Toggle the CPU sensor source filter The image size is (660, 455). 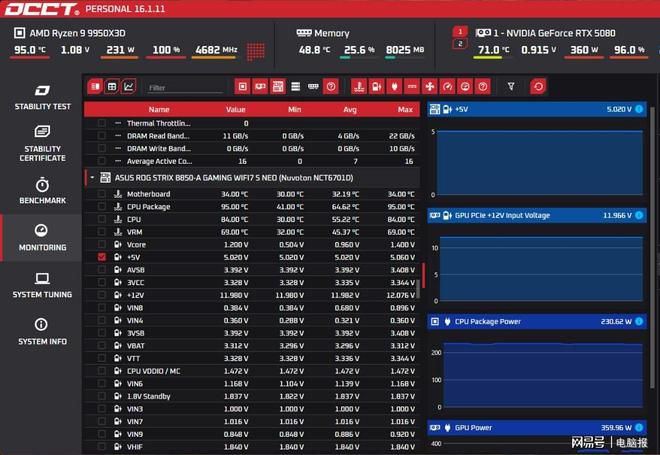242,87
